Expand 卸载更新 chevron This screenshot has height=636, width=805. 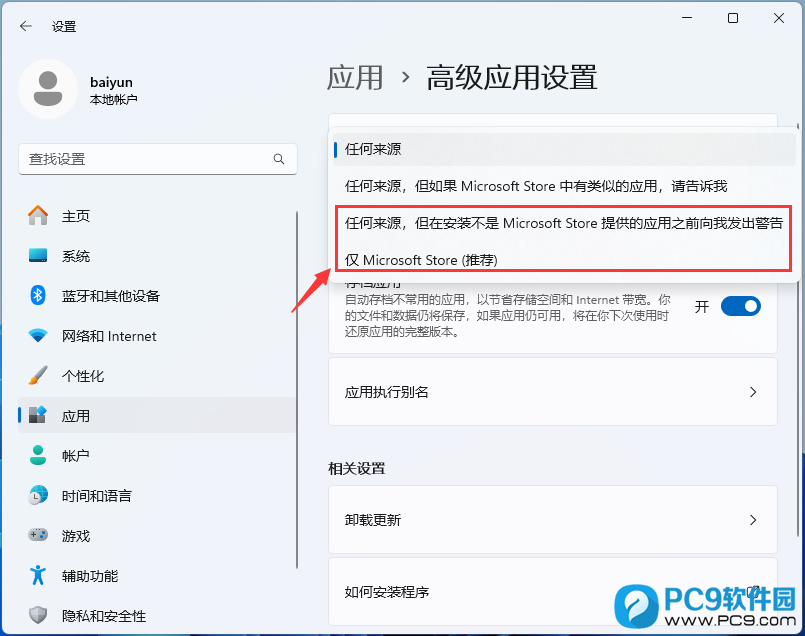click(753, 520)
